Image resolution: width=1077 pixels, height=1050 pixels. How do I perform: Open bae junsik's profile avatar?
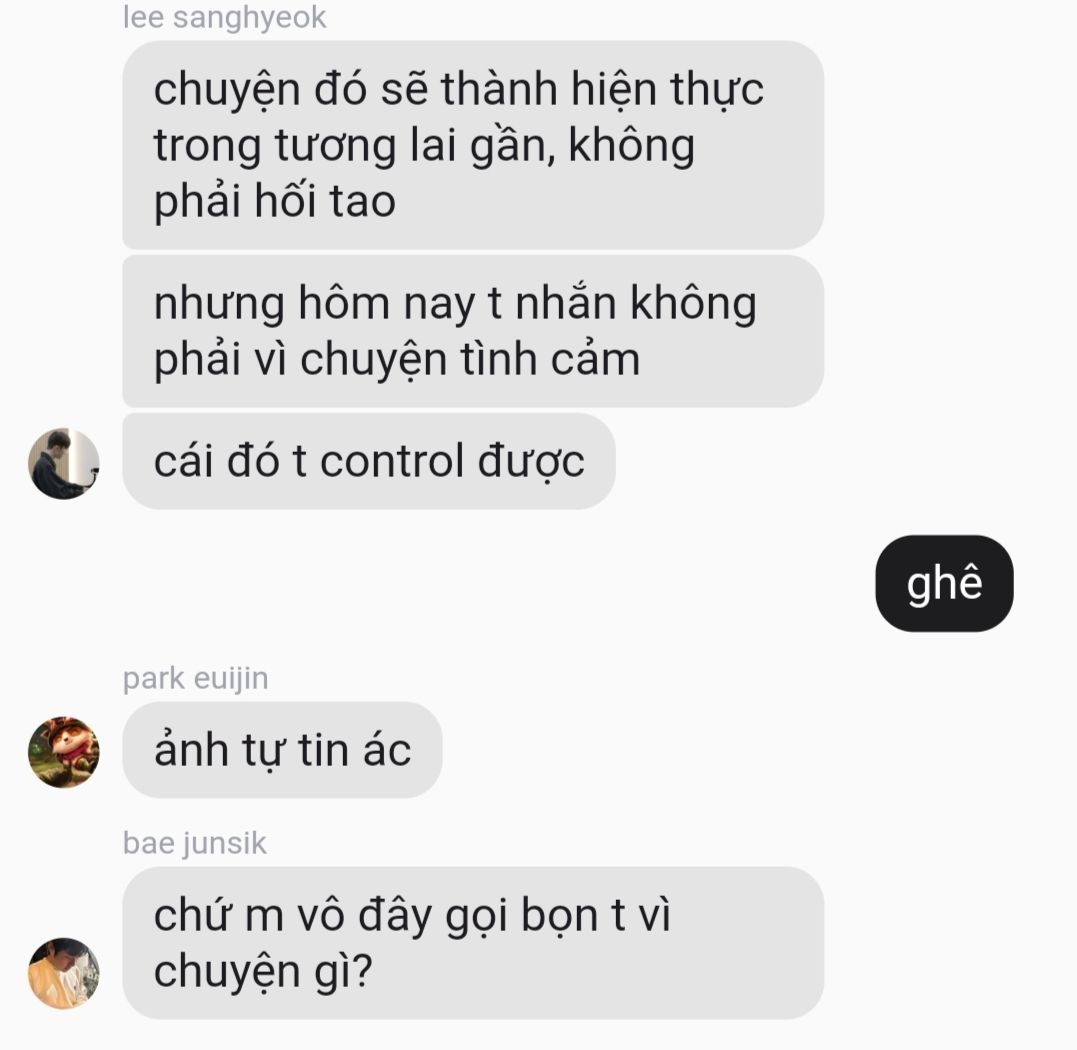(x=63, y=972)
